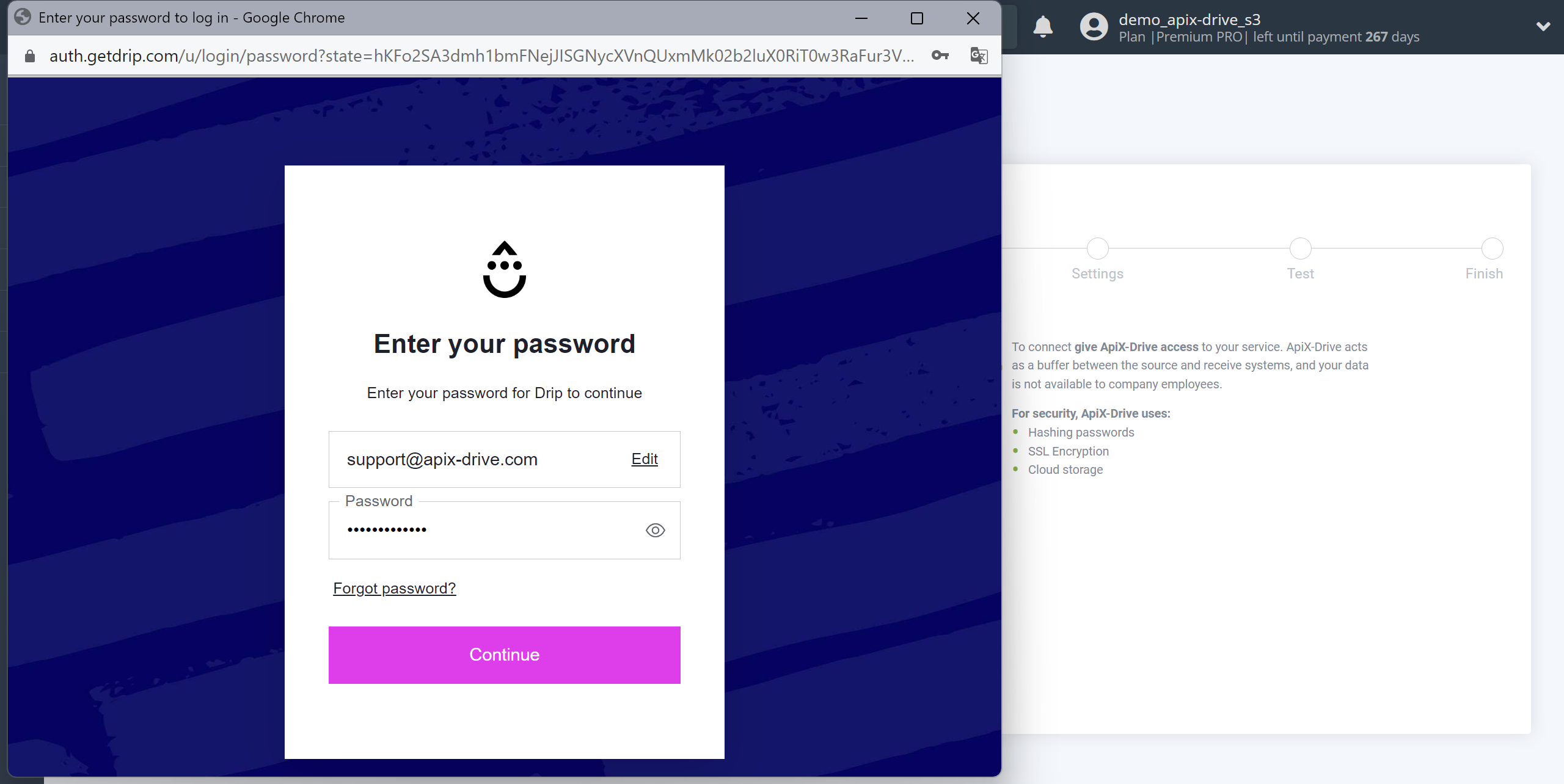Click the lock/secure site icon

point(28,55)
